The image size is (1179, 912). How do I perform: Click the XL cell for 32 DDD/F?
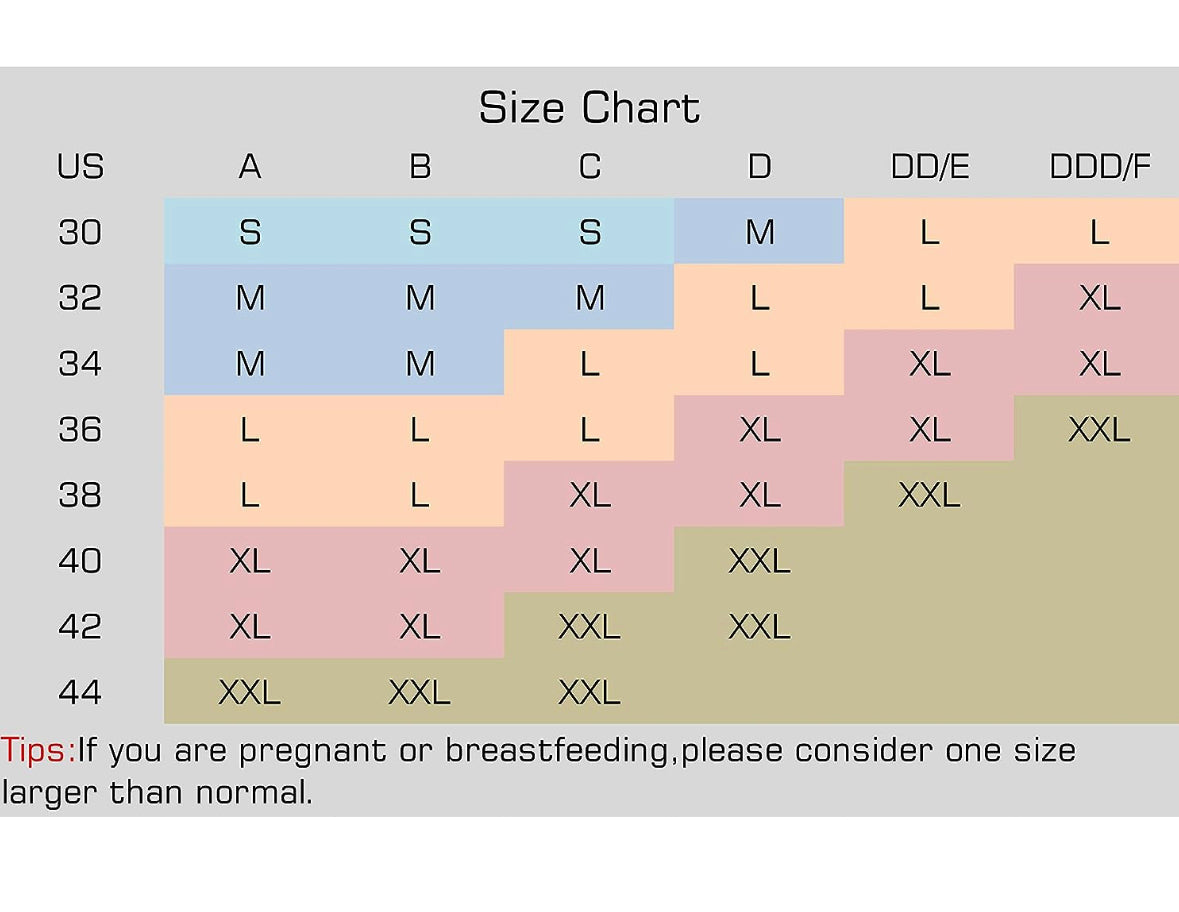pos(1099,298)
